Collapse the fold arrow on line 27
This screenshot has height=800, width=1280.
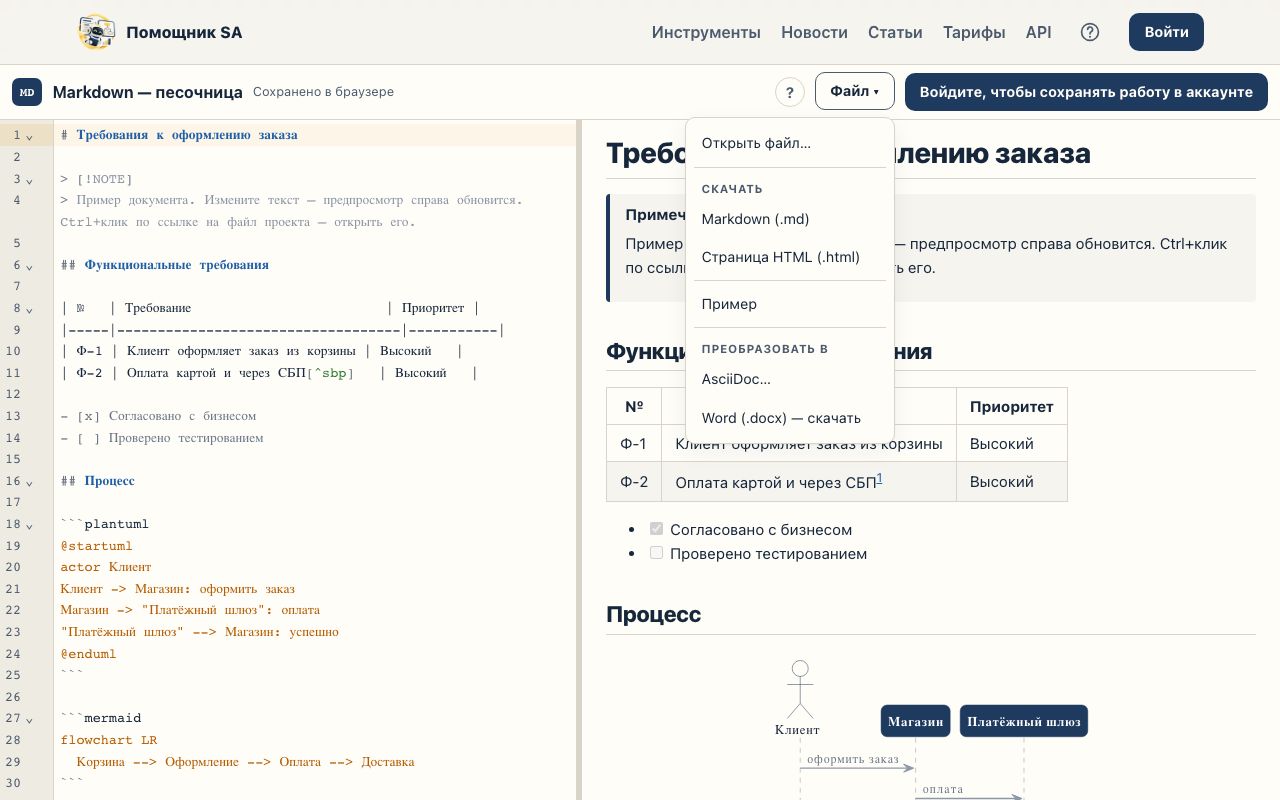point(29,718)
